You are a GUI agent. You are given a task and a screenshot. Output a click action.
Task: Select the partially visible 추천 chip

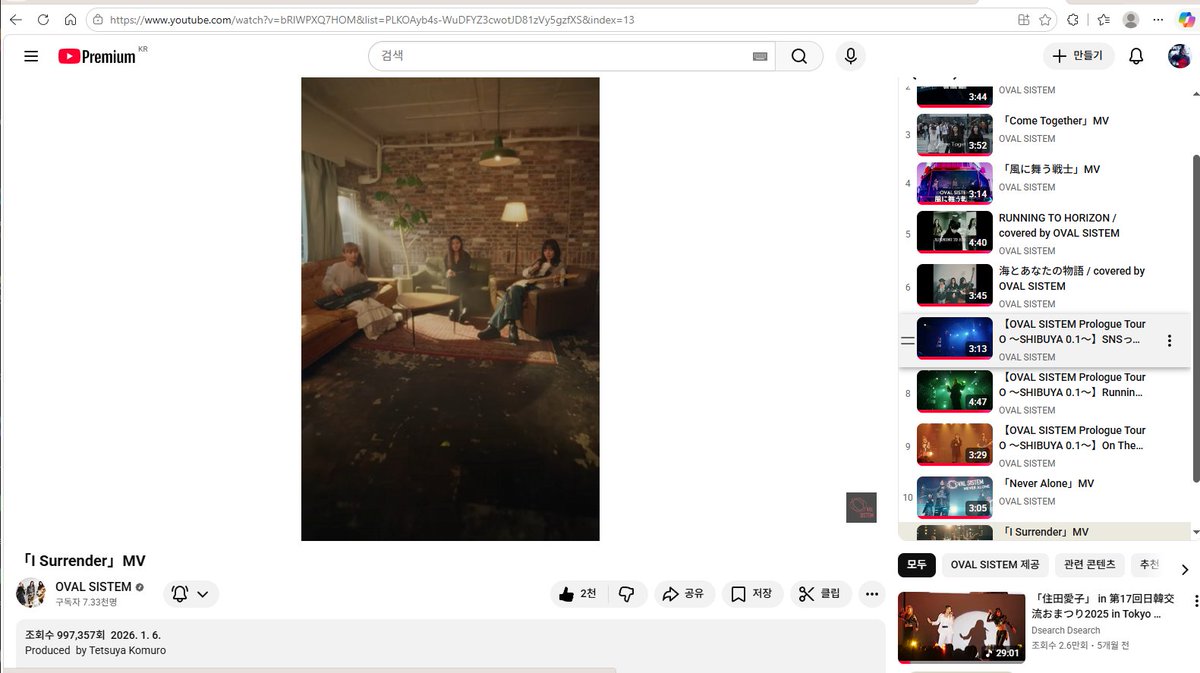click(x=1148, y=565)
